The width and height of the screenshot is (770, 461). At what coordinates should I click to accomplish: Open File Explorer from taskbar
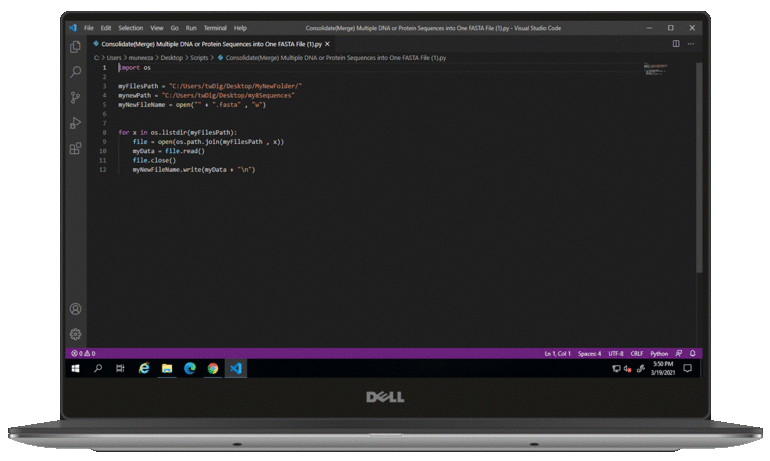(x=167, y=368)
